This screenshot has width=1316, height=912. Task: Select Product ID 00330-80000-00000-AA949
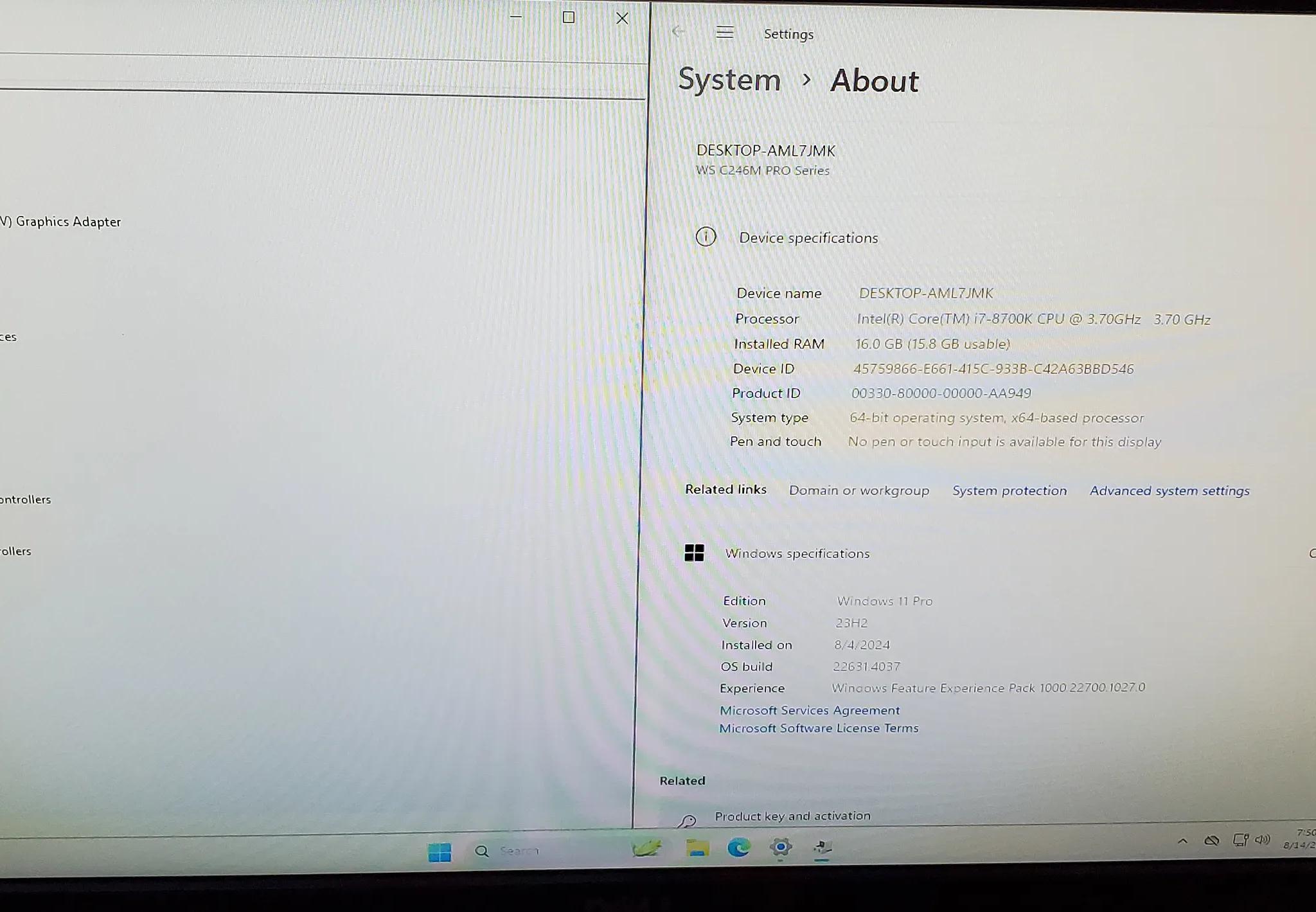click(941, 393)
